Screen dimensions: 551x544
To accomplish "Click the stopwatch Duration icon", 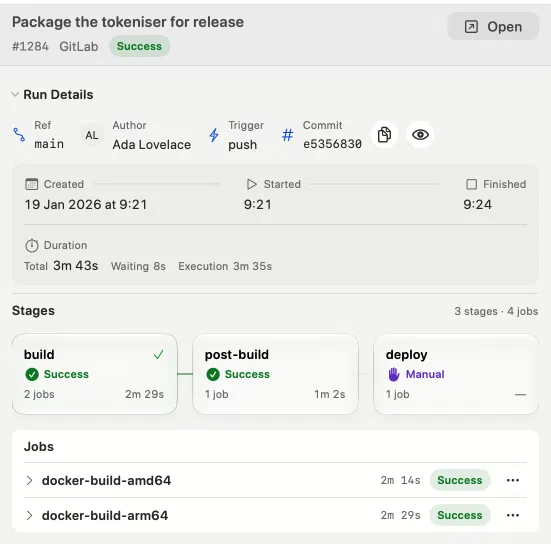I will pyautogui.click(x=32, y=245).
